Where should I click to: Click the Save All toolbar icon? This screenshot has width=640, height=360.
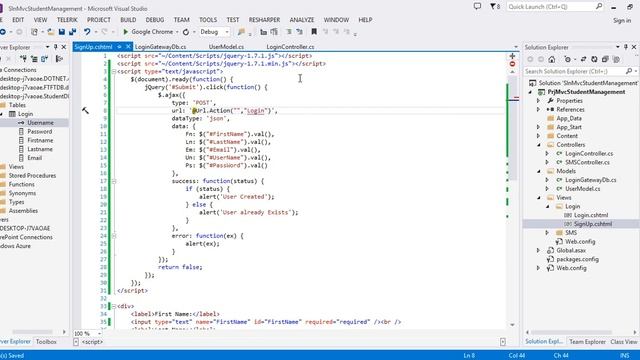[73, 32]
